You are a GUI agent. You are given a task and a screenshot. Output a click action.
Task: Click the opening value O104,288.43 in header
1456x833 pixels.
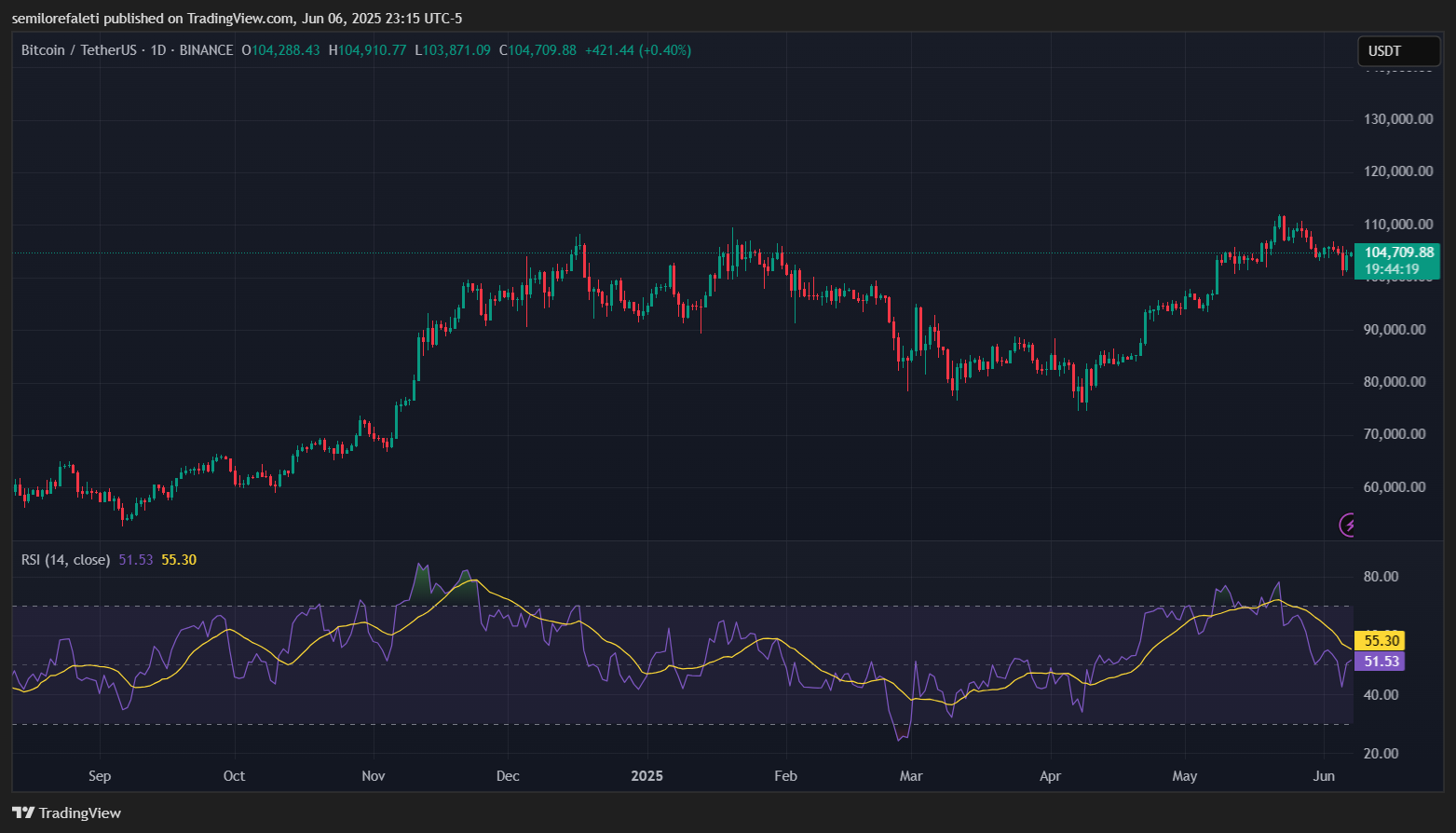click(x=280, y=50)
